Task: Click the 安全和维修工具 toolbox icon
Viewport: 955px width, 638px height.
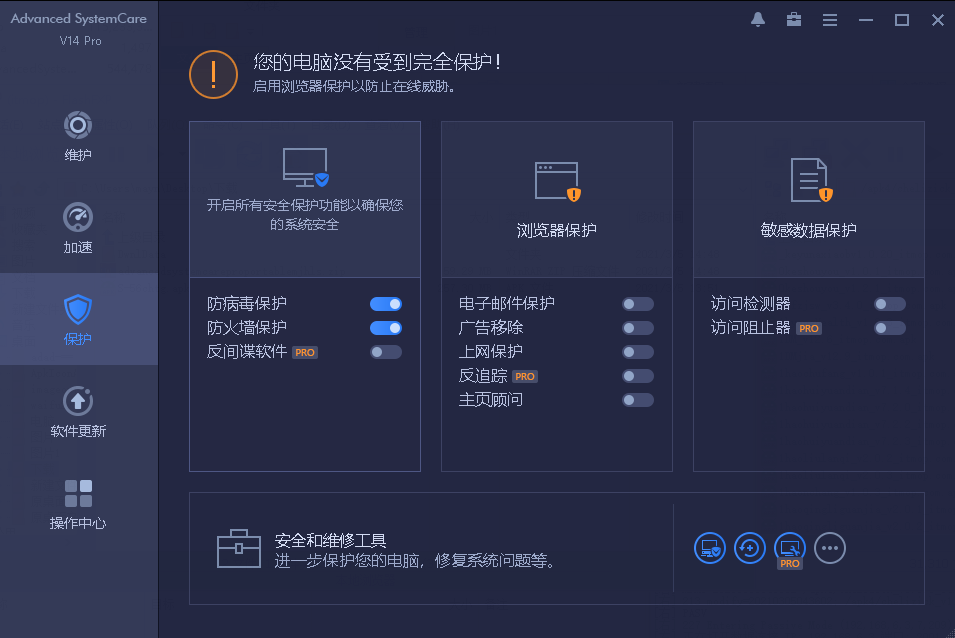Action: [x=239, y=548]
